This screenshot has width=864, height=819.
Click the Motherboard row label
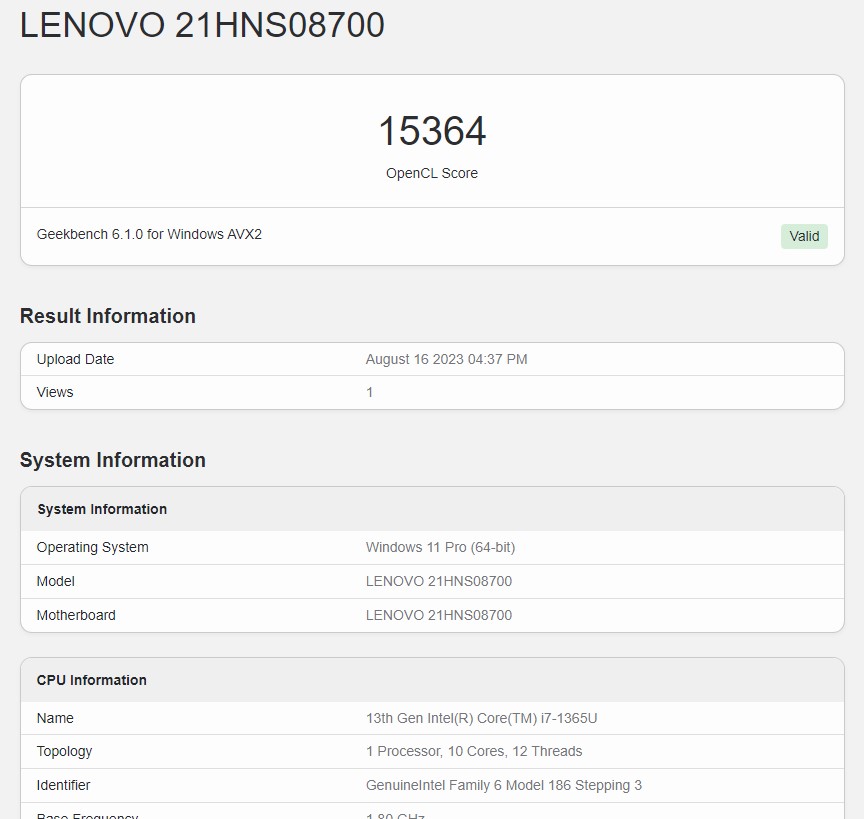click(76, 615)
